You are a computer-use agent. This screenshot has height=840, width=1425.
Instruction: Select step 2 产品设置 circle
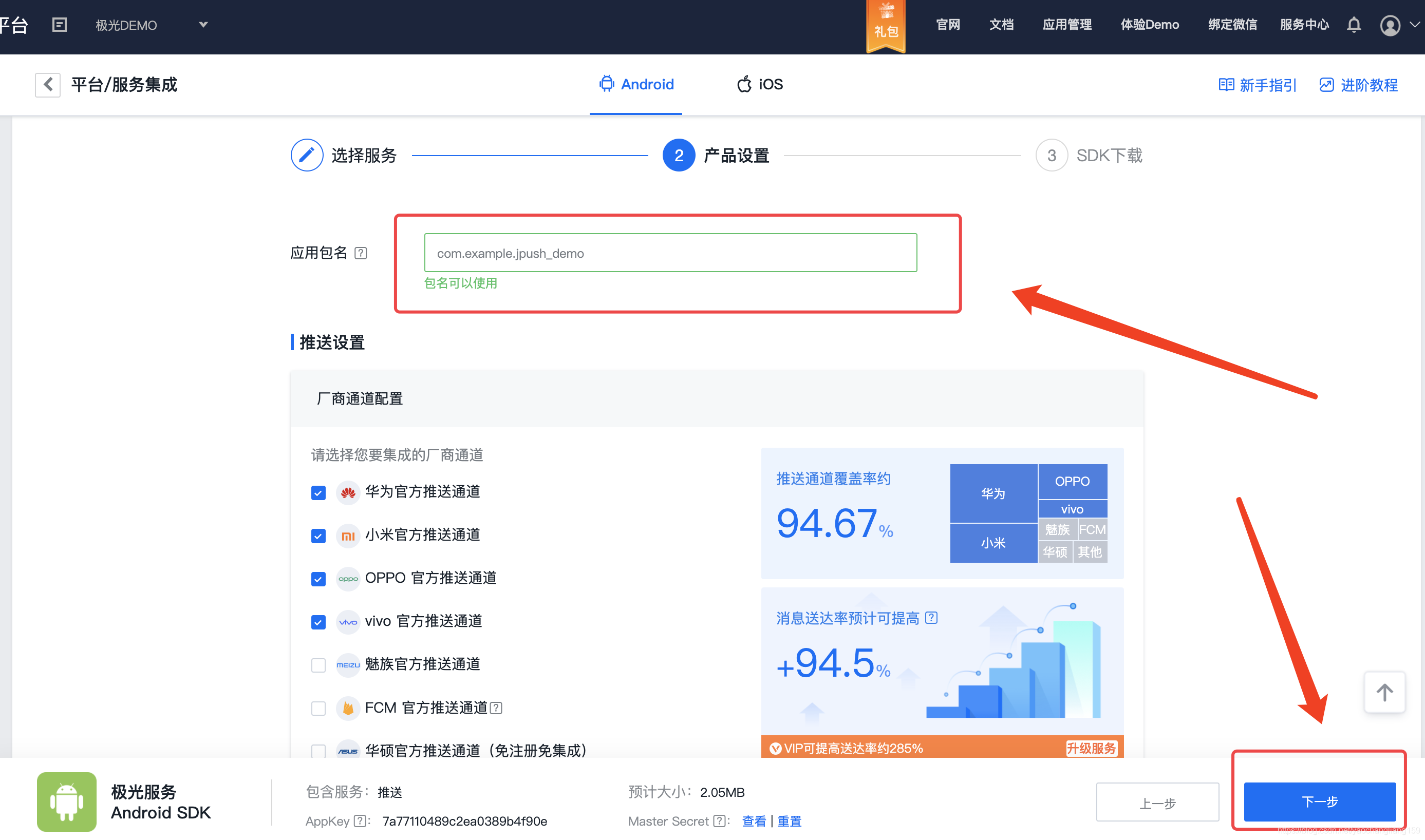679,155
